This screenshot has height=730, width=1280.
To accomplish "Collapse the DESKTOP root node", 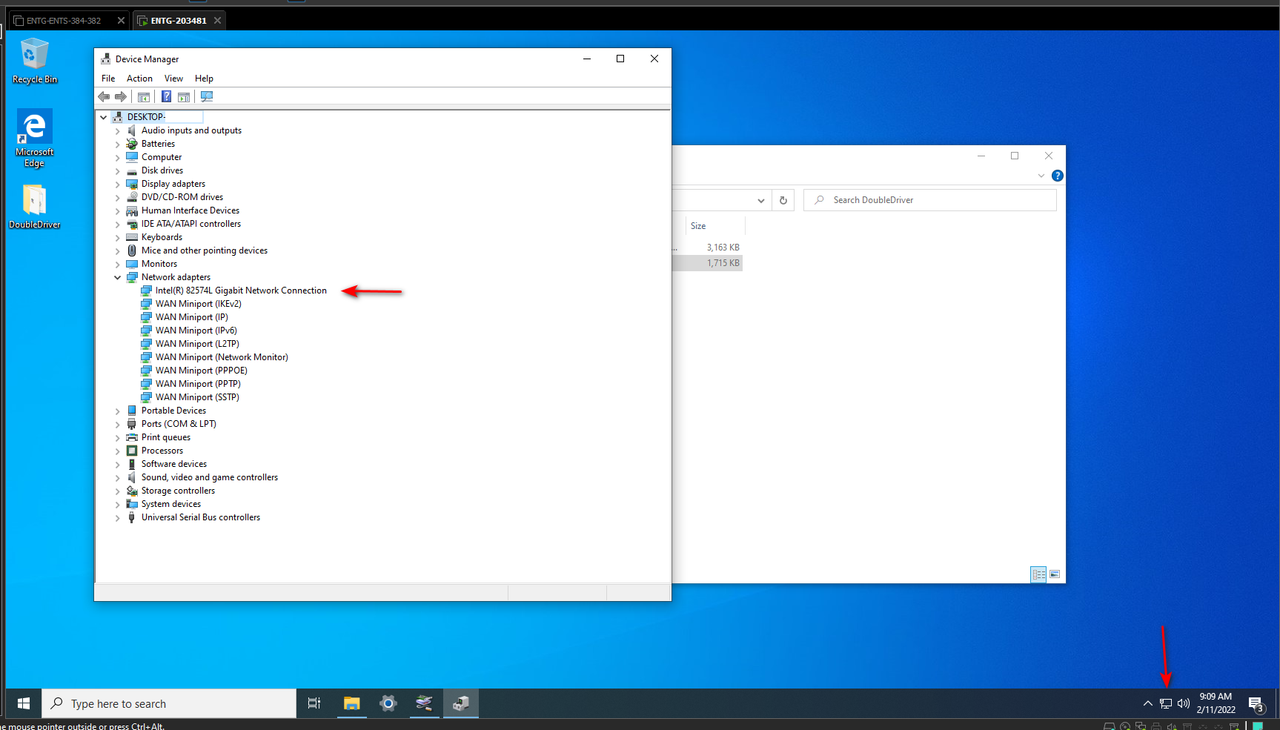I will click(103, 117).
